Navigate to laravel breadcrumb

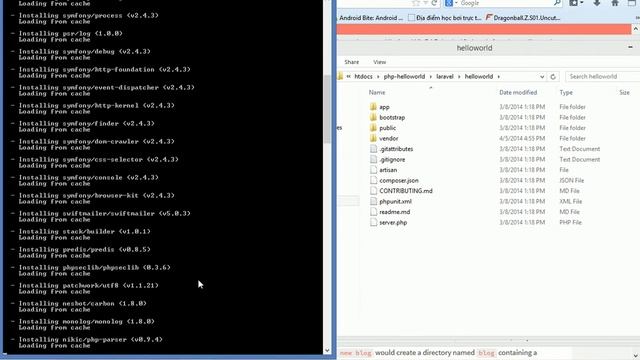tap(445, 77)
